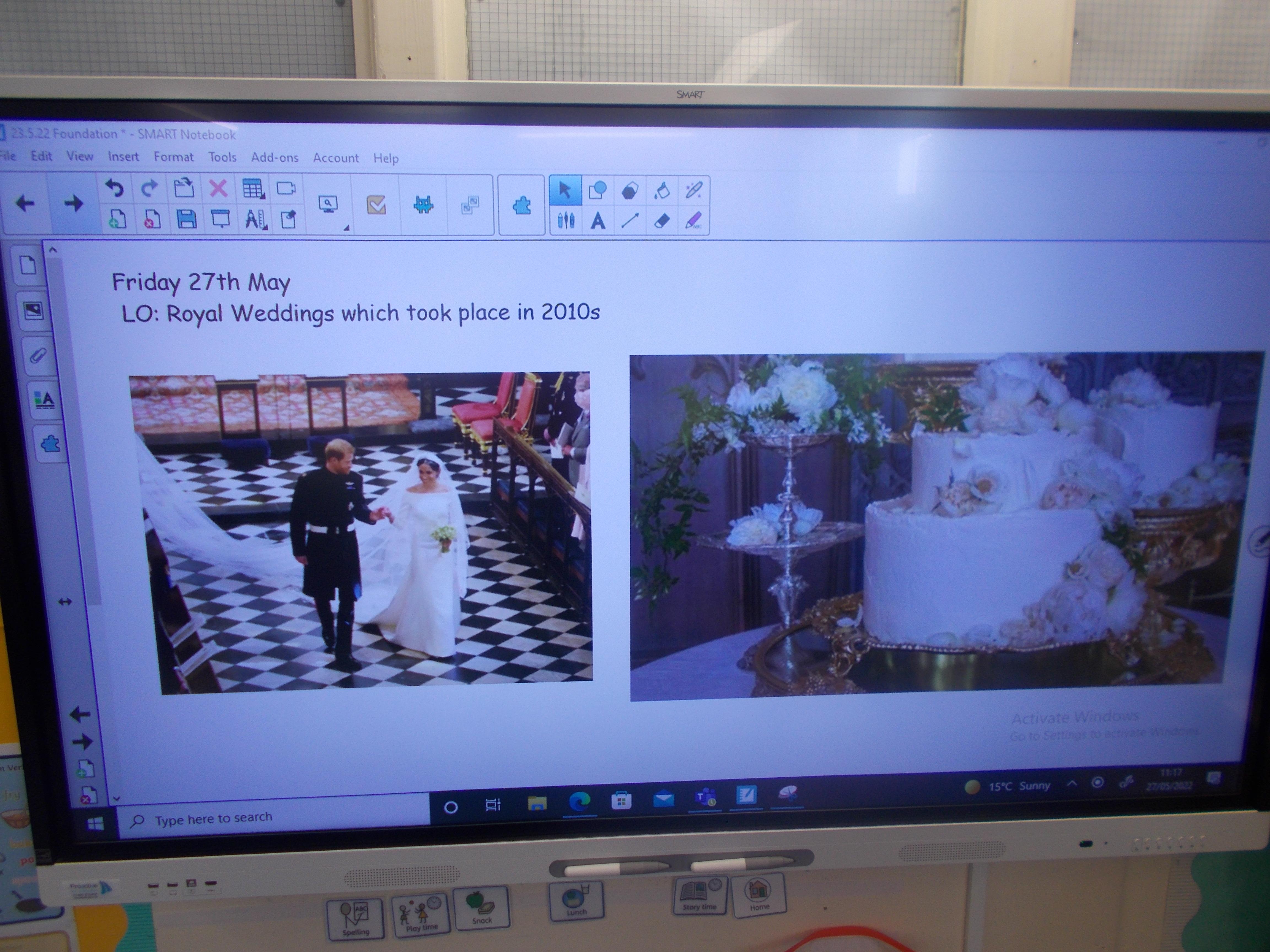1270x952 pixels.
Task: Open the Insert Table dropdown
Action: [253, 189]
